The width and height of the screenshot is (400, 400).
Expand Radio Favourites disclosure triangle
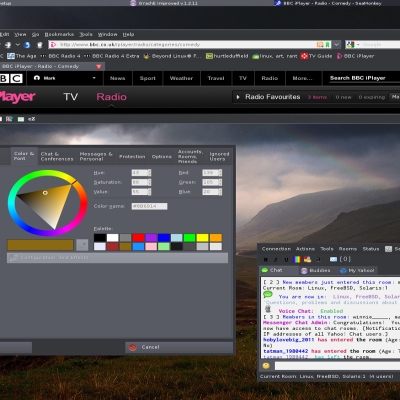pyautogui.click(x=238, y=97)
